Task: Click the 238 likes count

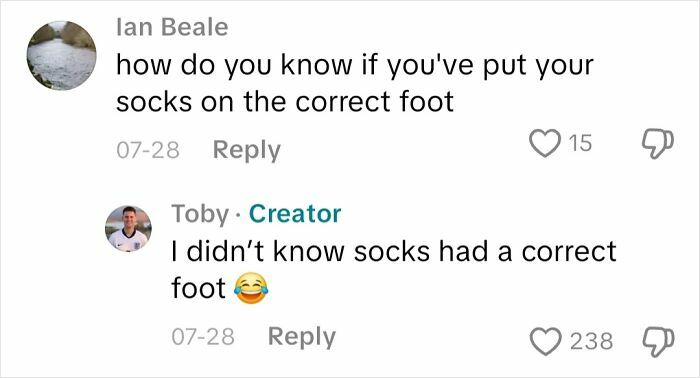Action: coord(592,341)
